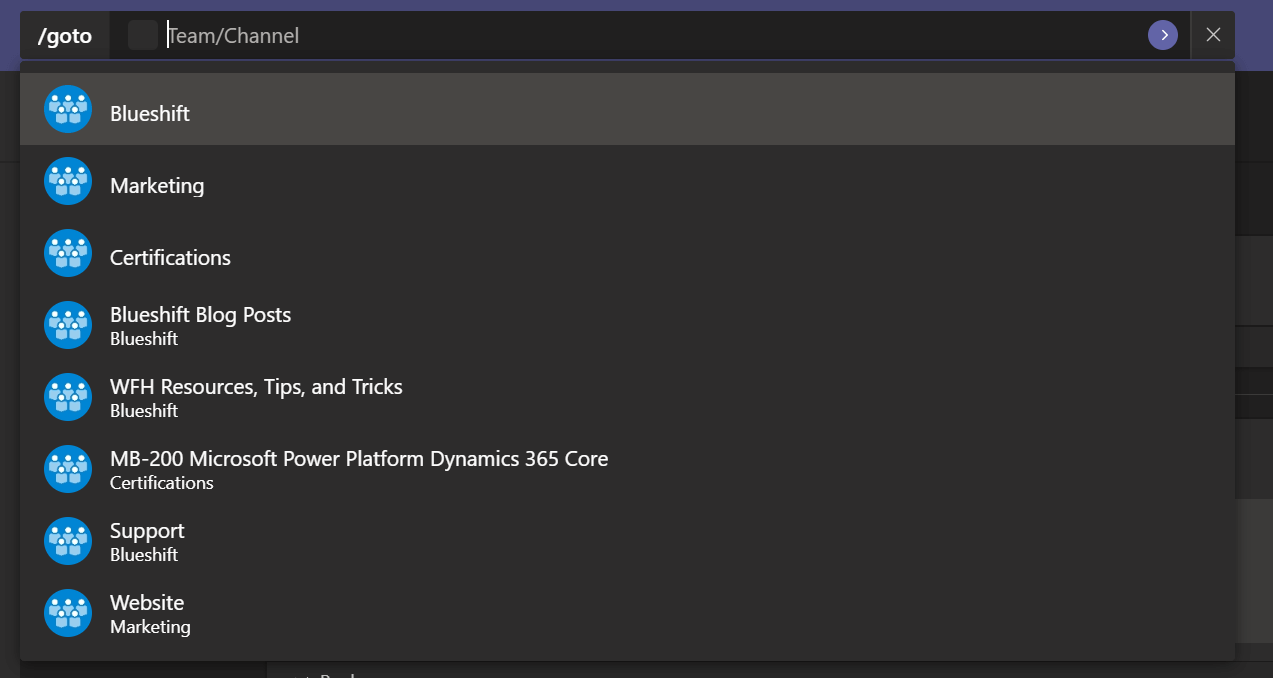Open the Support channel in Blueshift

[x=627, y=541]
